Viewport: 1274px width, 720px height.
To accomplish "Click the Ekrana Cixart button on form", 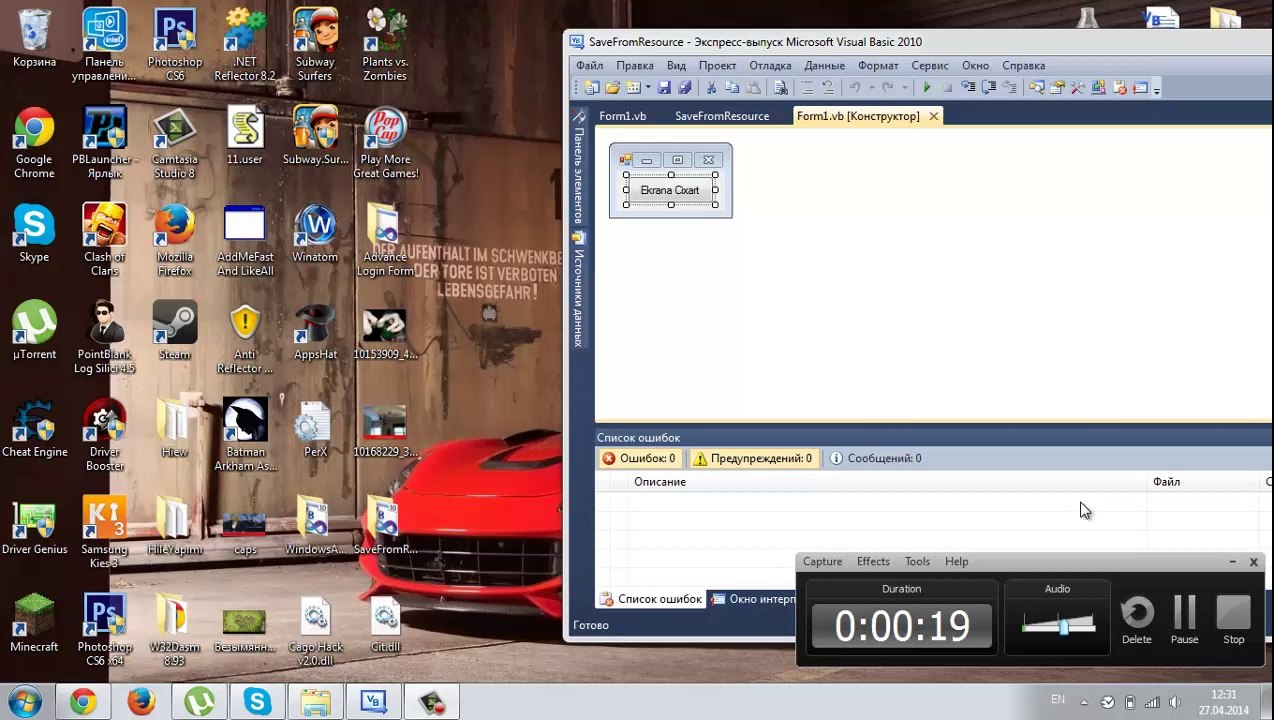I will pos(670,190).
